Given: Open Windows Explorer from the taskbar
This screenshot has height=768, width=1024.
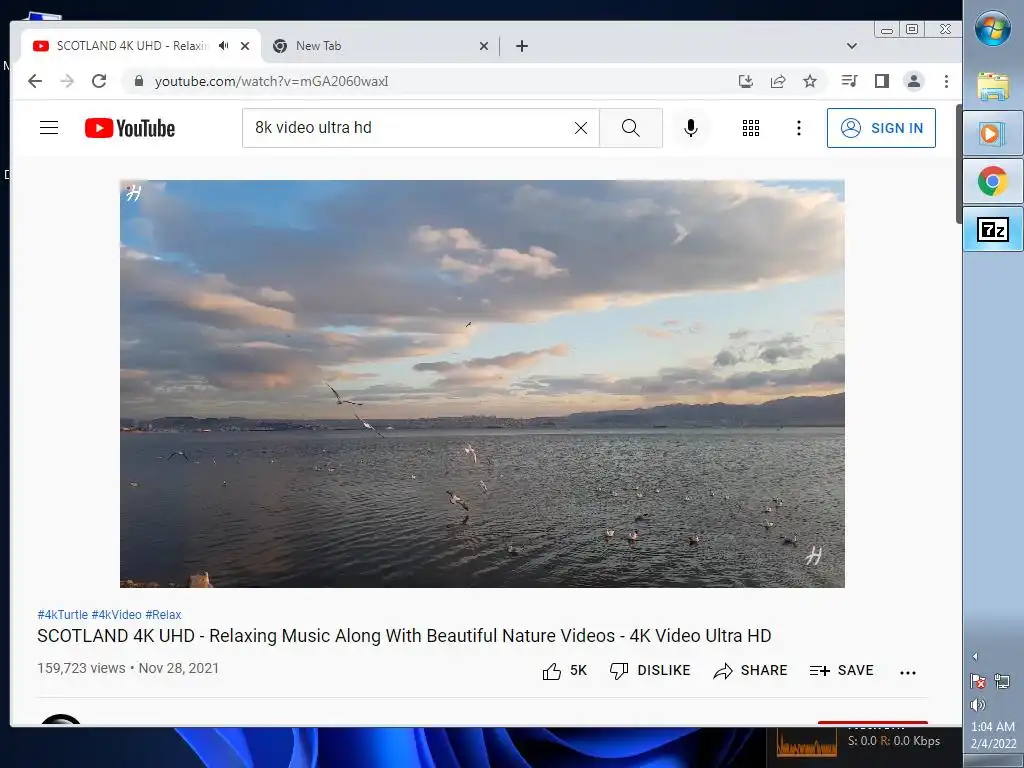Looking at the screenshot, I should (993, 86).
